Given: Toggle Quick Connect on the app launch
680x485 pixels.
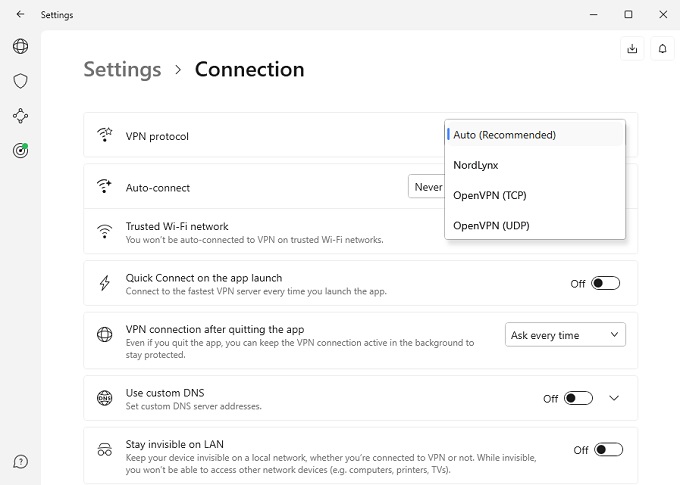Looking at the screenshot, I should pyautogui.click(x=606, y=283).
